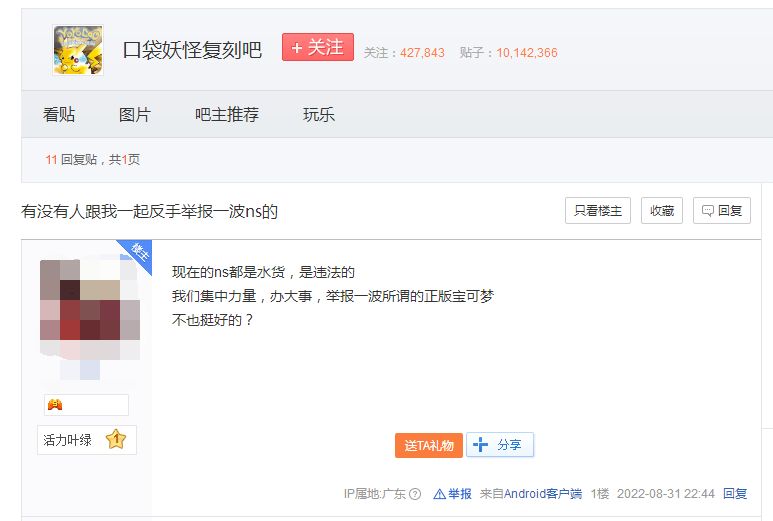This screenshot has width=773, height=521.
Task: Click the follower count 427,843
Action: point(422,53)
